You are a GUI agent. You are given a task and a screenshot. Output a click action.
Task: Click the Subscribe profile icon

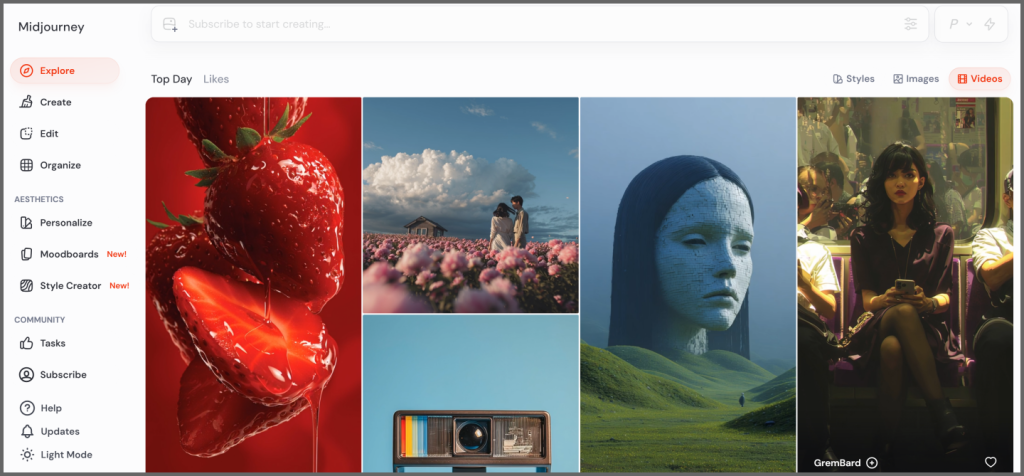click(x=26, y=375)
